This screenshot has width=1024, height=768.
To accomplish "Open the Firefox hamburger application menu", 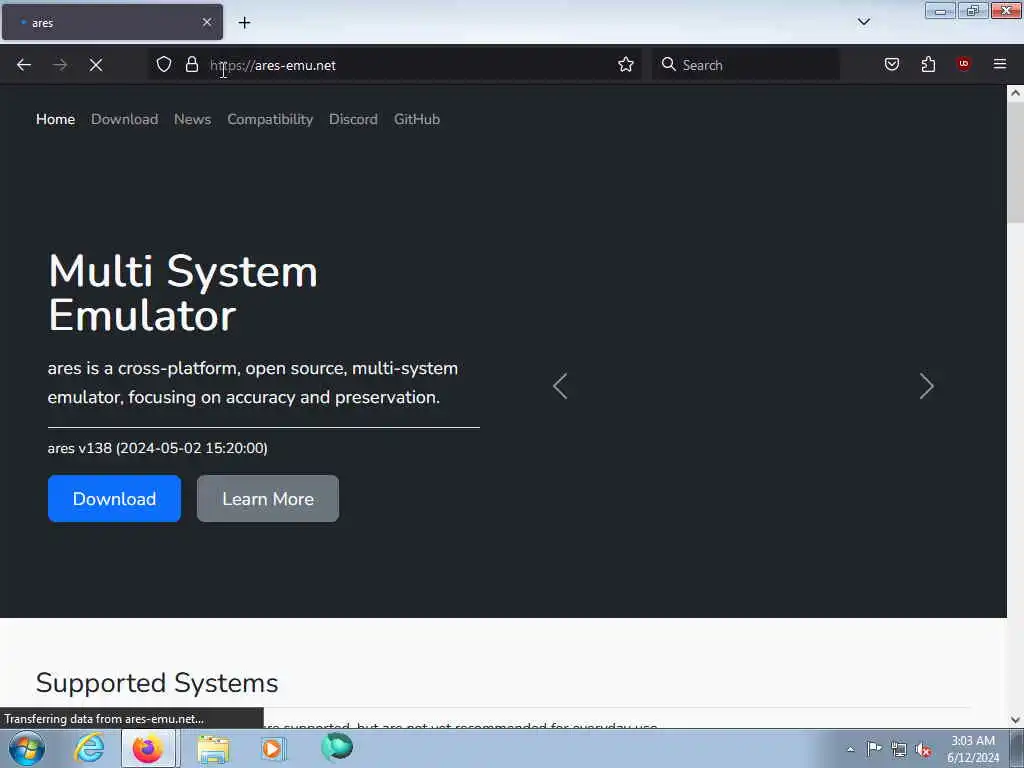I will point(1000,64).
